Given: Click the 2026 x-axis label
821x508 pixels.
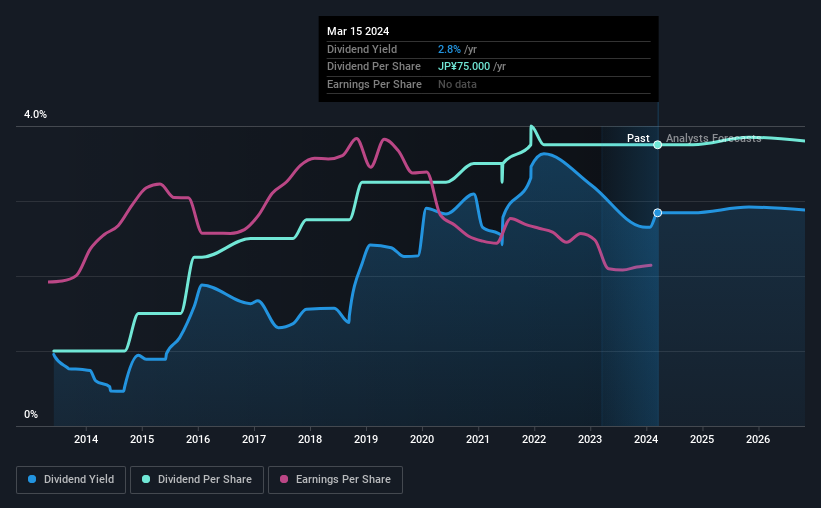Looking at the screenshot, I should [758, 439].
